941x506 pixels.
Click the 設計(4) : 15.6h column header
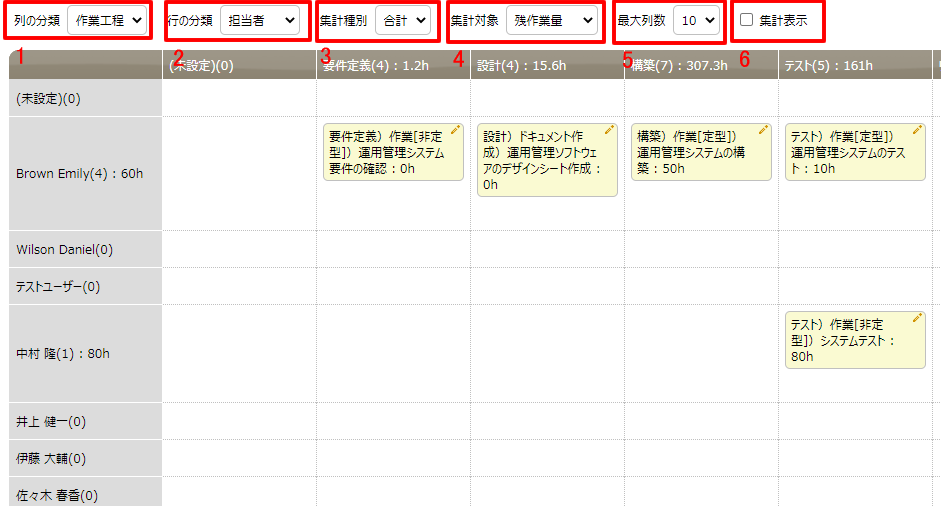point(547,65)
